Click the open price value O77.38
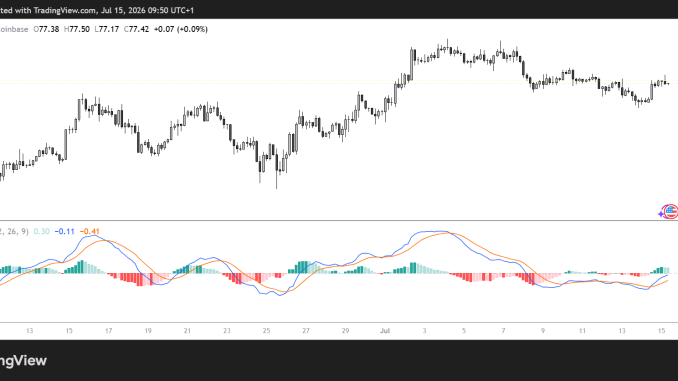Viewport: 678px width, 381px height. click(46, 29)
